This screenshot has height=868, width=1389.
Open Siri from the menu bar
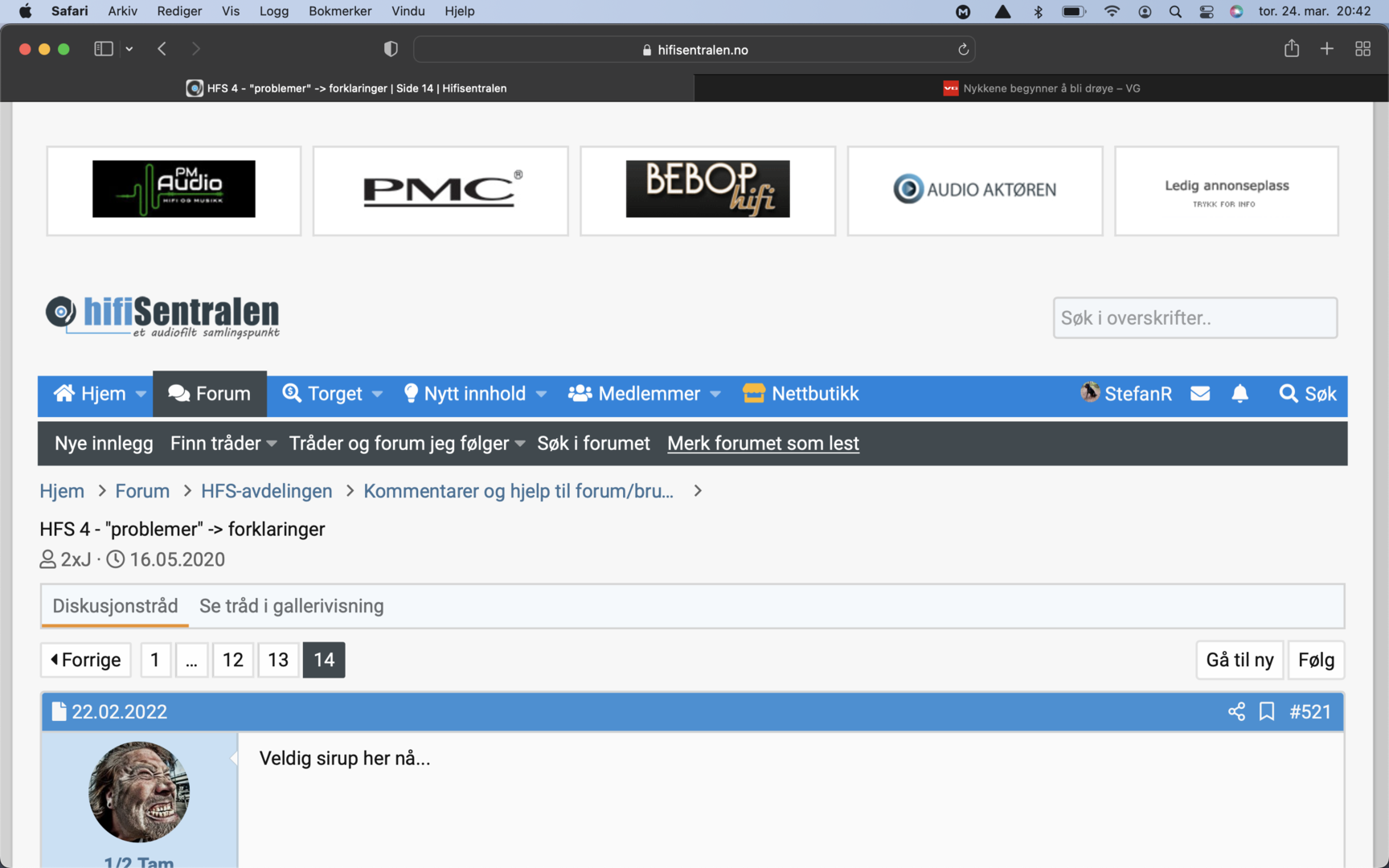pyautogui.click(x=1237, y=11)
